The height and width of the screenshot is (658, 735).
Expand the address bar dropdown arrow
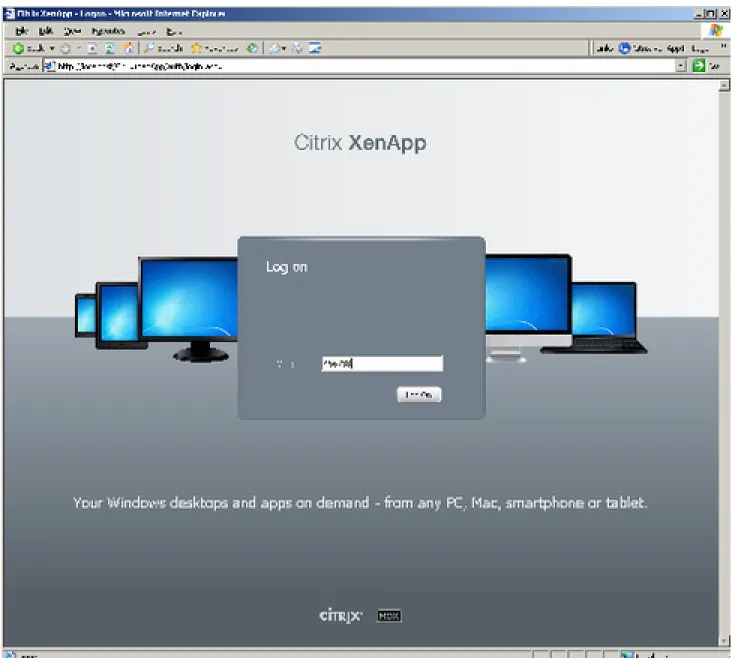click(681, 66)
